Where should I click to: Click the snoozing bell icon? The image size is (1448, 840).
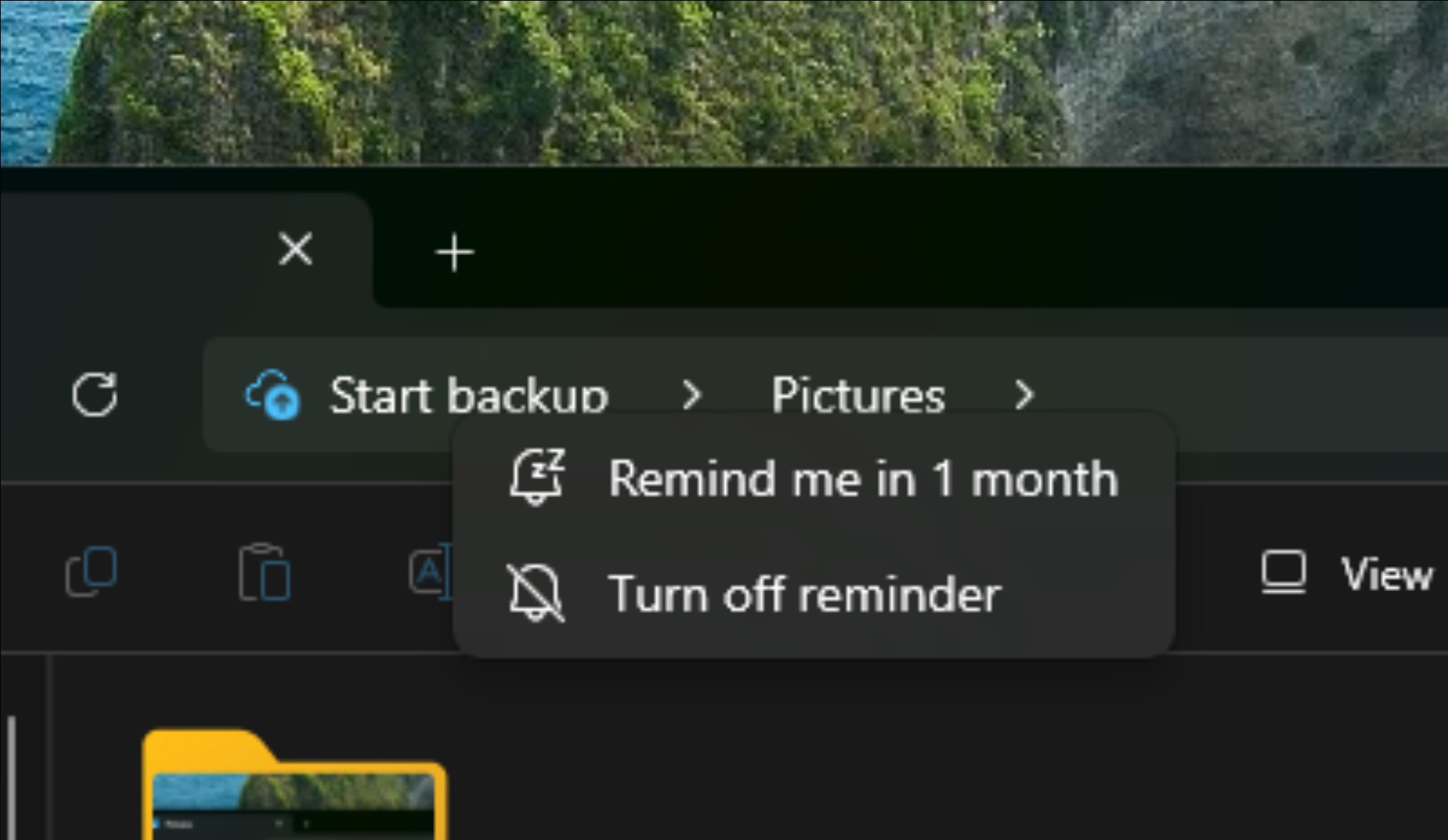[x=537, y=478]
